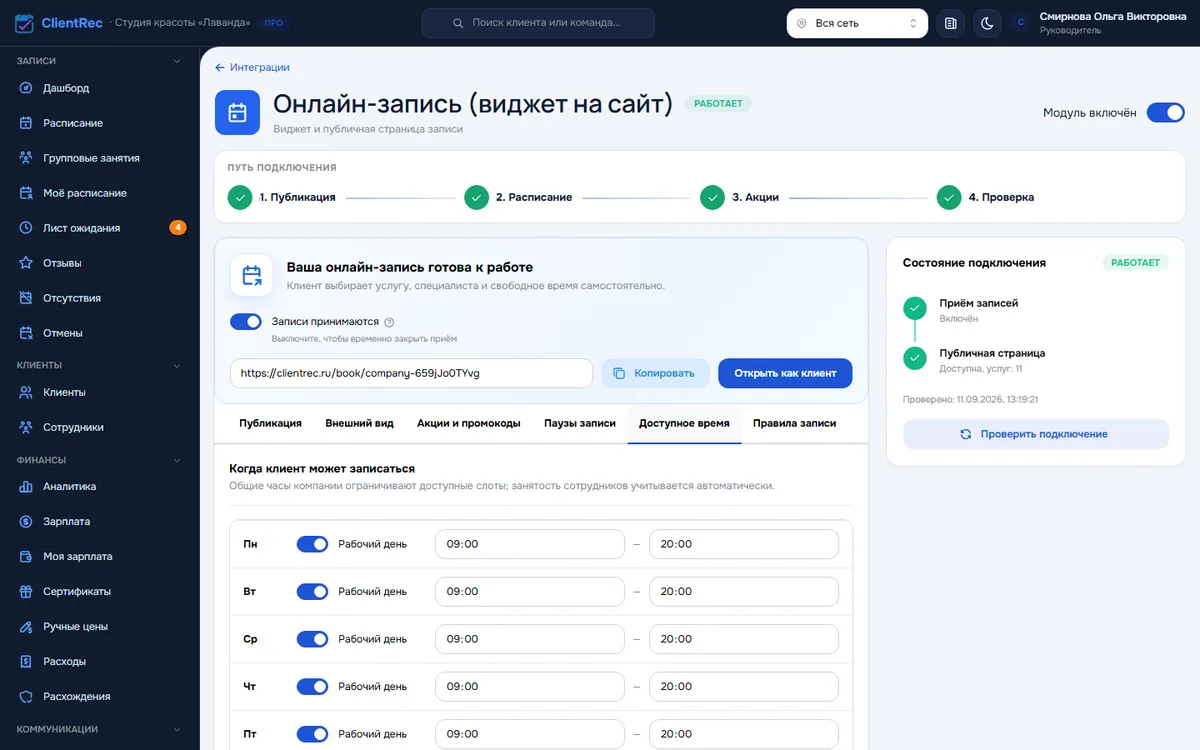Open the Дашборд sidebar icon
This screenshot has height=750, width=1200.
[26, 88]
